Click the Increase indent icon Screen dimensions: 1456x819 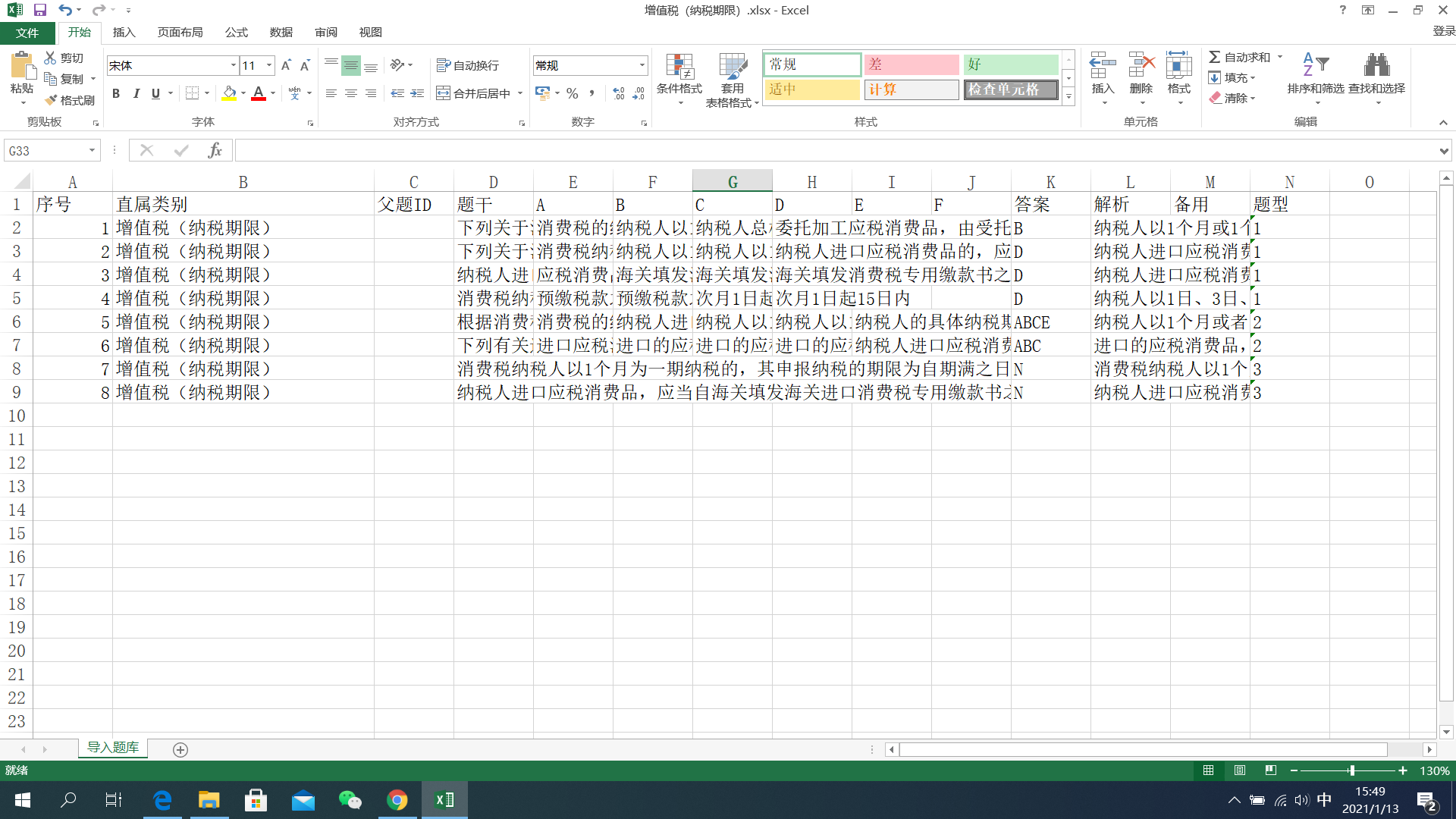[x=417, y=93]
